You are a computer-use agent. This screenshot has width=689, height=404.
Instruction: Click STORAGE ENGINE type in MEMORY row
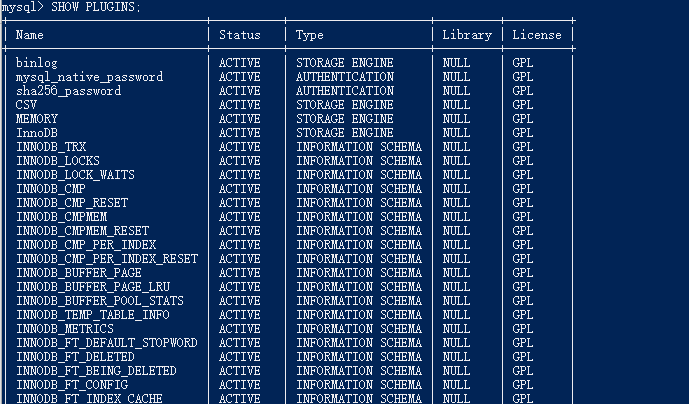344,119
